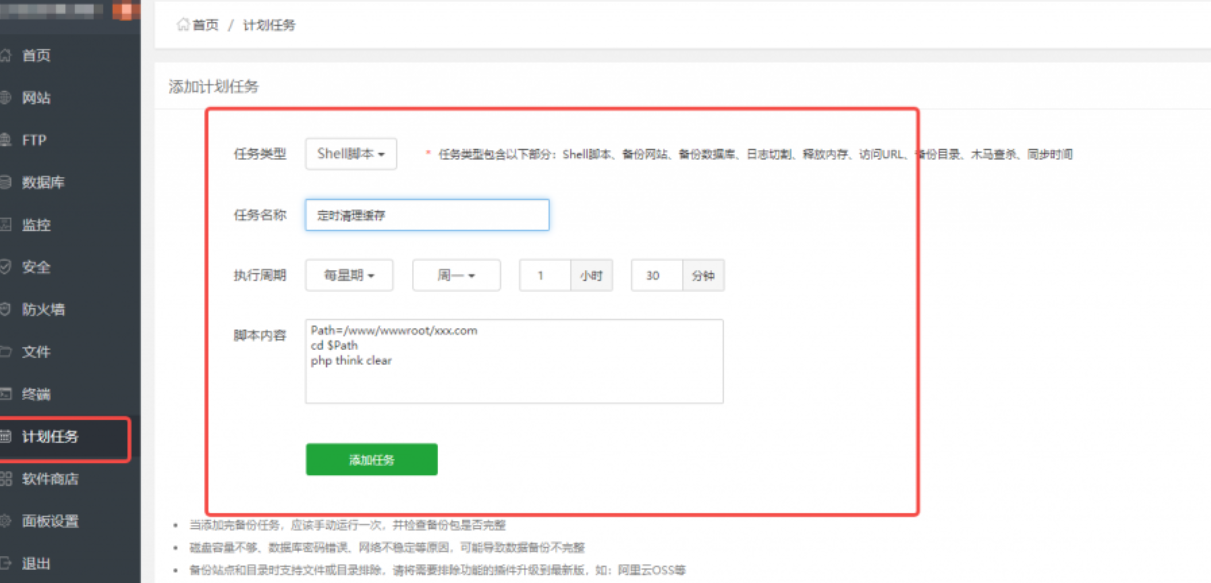Select 防火墙 in the sidebar
Image resolution: width=1211 pixels, height=583 pixels.
pyautogui.click(x=44, y=310)
